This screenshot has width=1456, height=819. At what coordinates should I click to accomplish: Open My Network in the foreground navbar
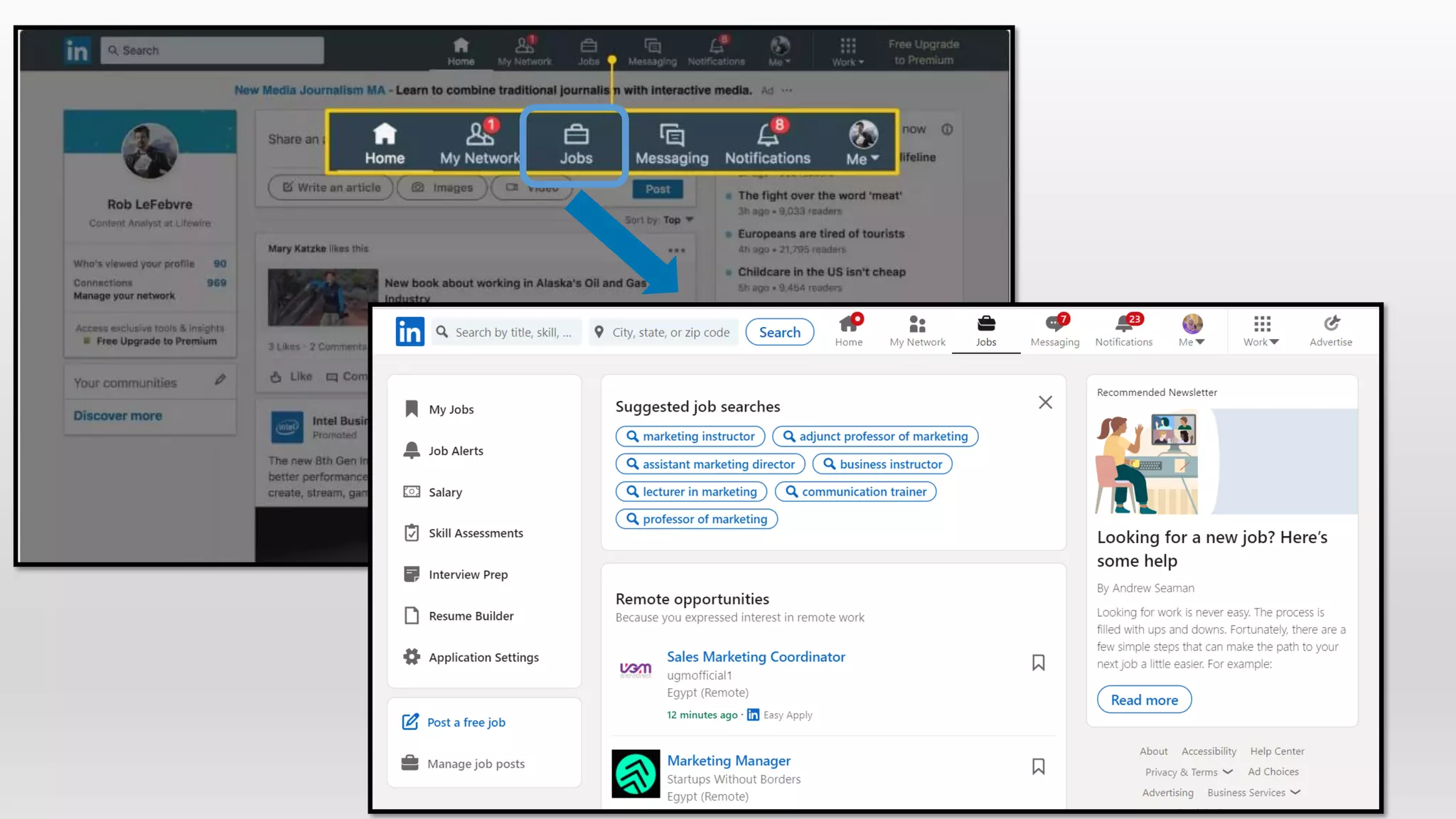pyautogui.click(x=917, y=331)
